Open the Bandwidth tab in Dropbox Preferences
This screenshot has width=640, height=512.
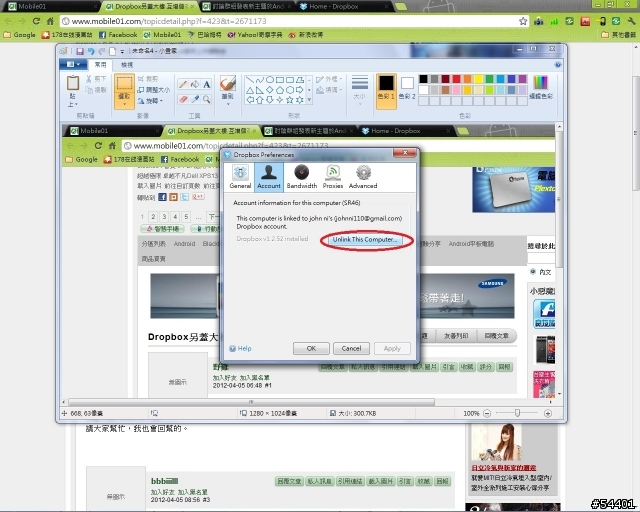pyautogui.click(x=302, y=176)
